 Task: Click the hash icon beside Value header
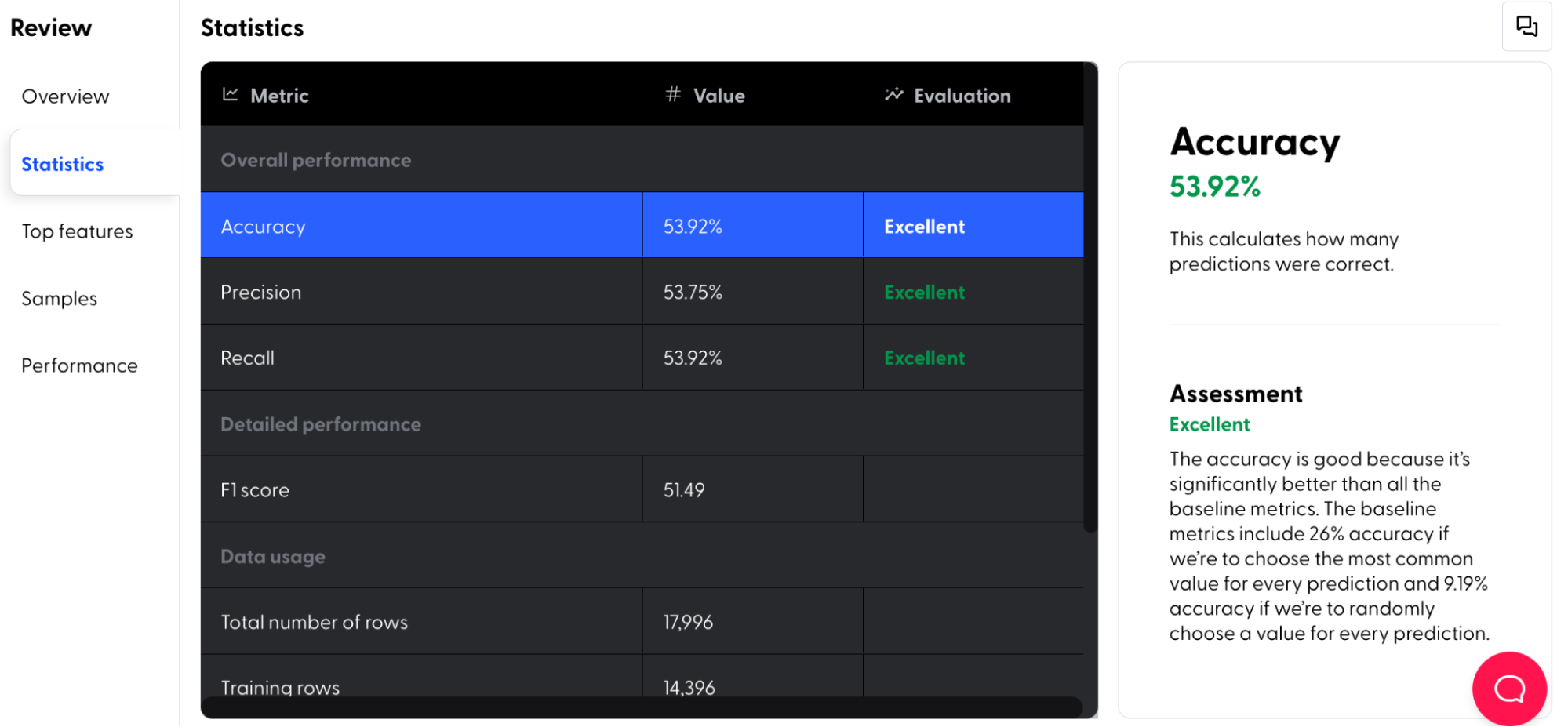click(673, 95)
